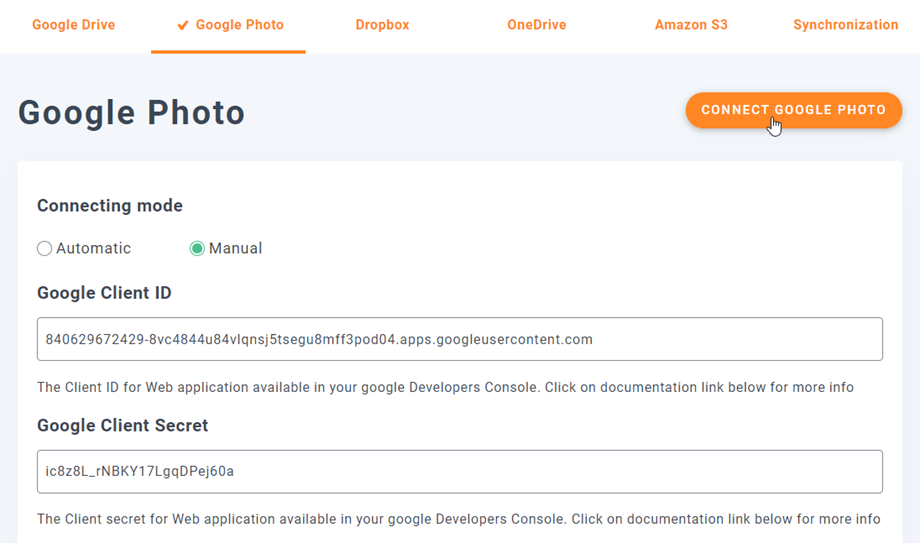Click the Google Client Secret field label
Viewport: 920px width, 543px height.
click(x=122, y=425)
